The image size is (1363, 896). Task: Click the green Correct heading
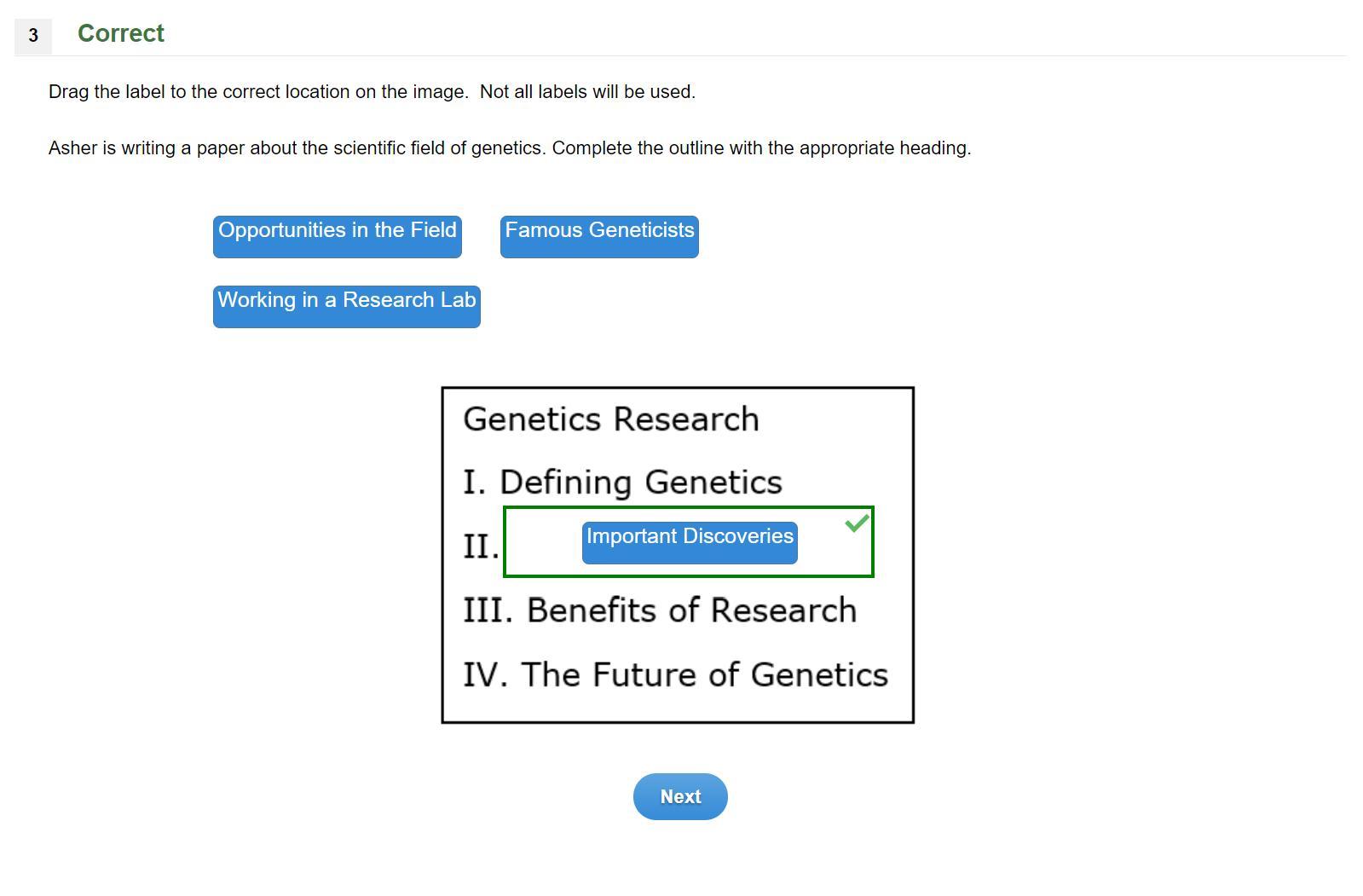(x=121, y=33)
